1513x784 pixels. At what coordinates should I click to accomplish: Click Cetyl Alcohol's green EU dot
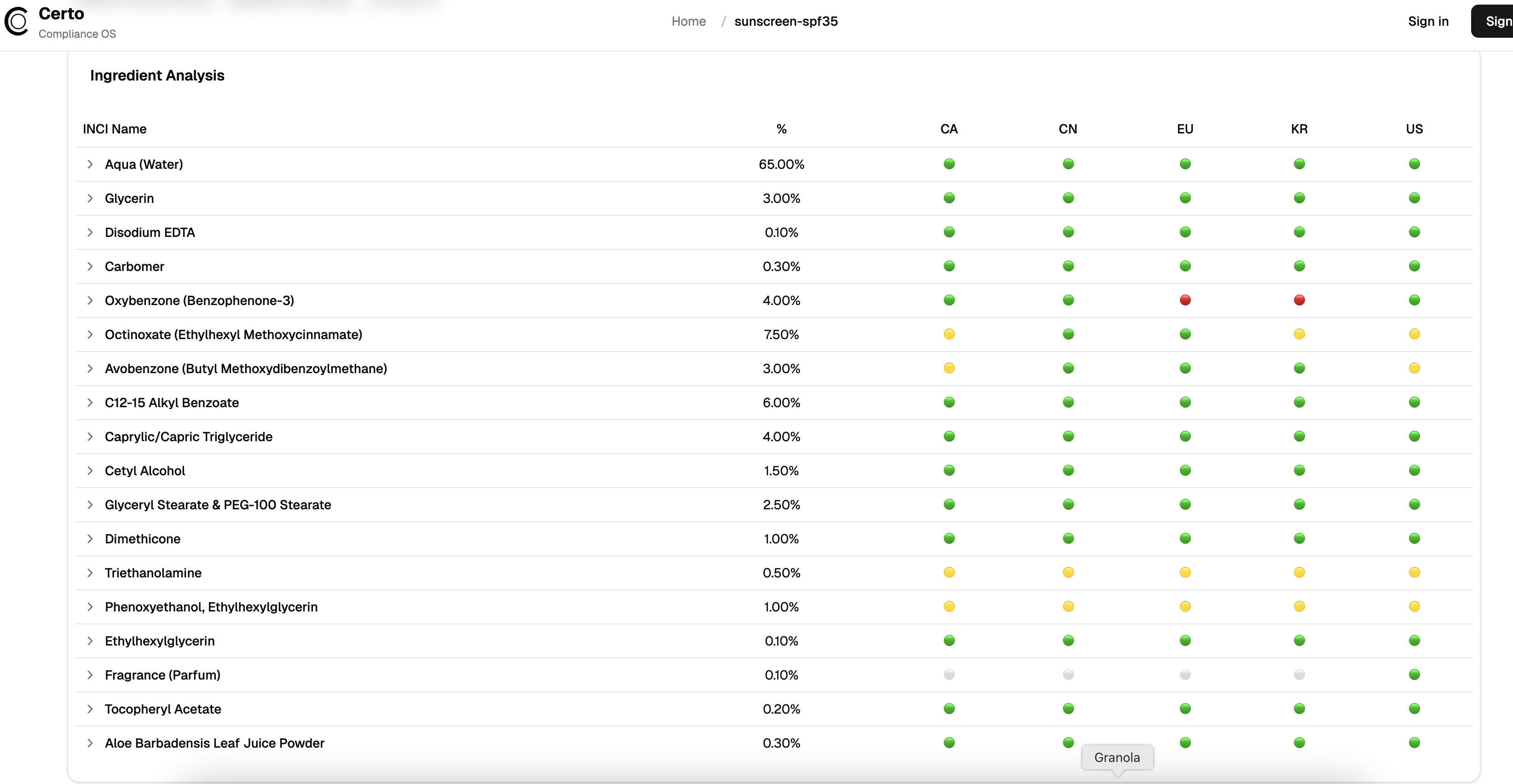pyautogui.click(x=1185, y=470)
